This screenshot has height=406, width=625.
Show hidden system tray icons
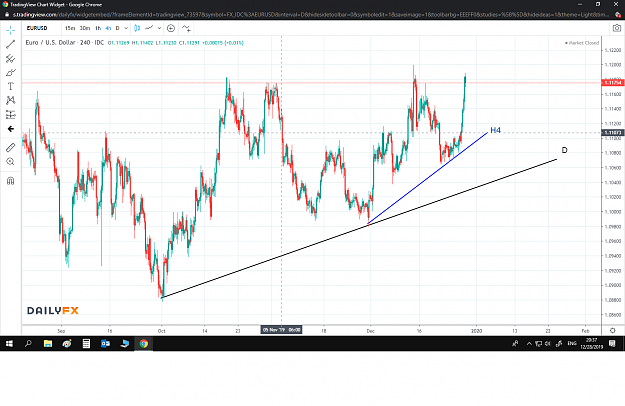point(529,343)
